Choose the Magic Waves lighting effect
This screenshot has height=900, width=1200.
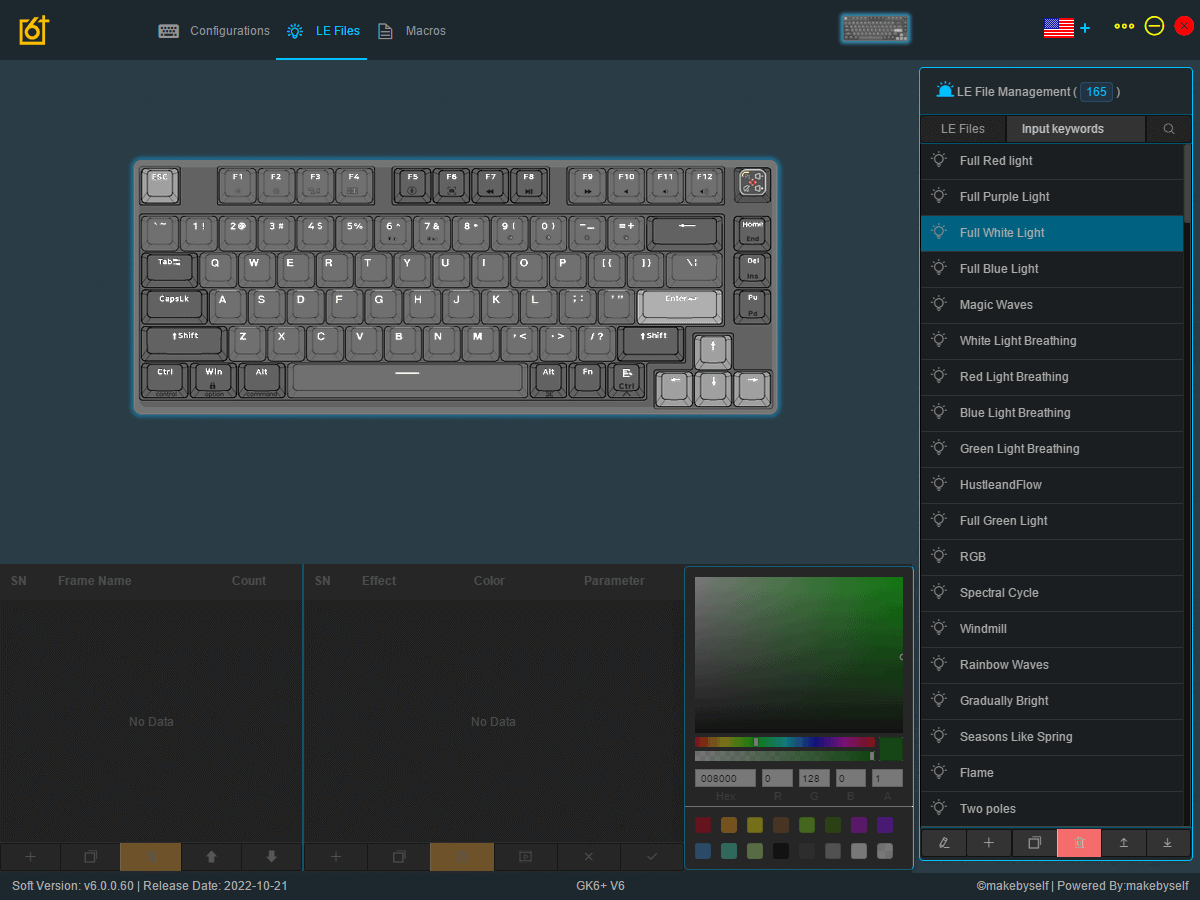pyautogui.click(x=1051, y=305)
